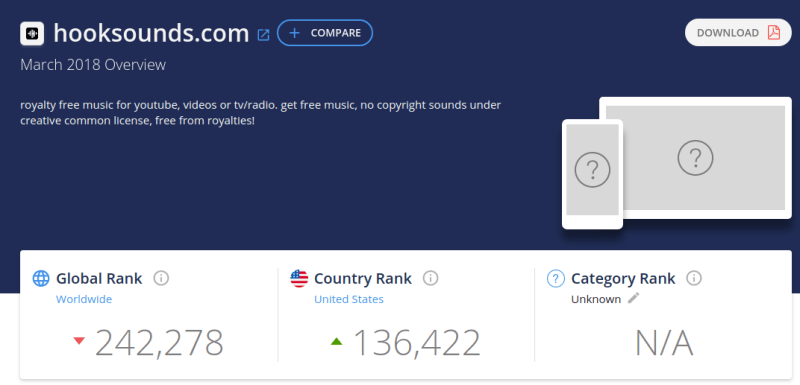Click the 136,422 country rank value
Viewport: 800px width, 385px height.
pos(417,343)
